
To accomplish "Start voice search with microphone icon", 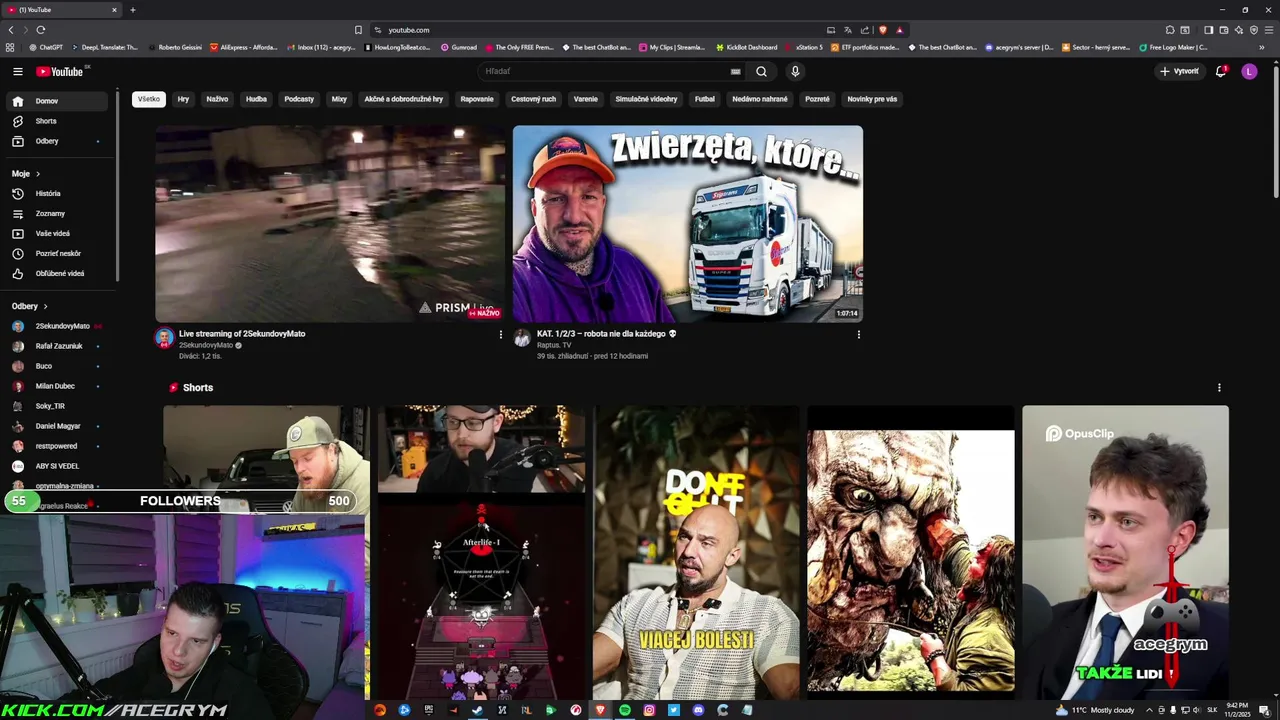I will click(x=795, y=71).
